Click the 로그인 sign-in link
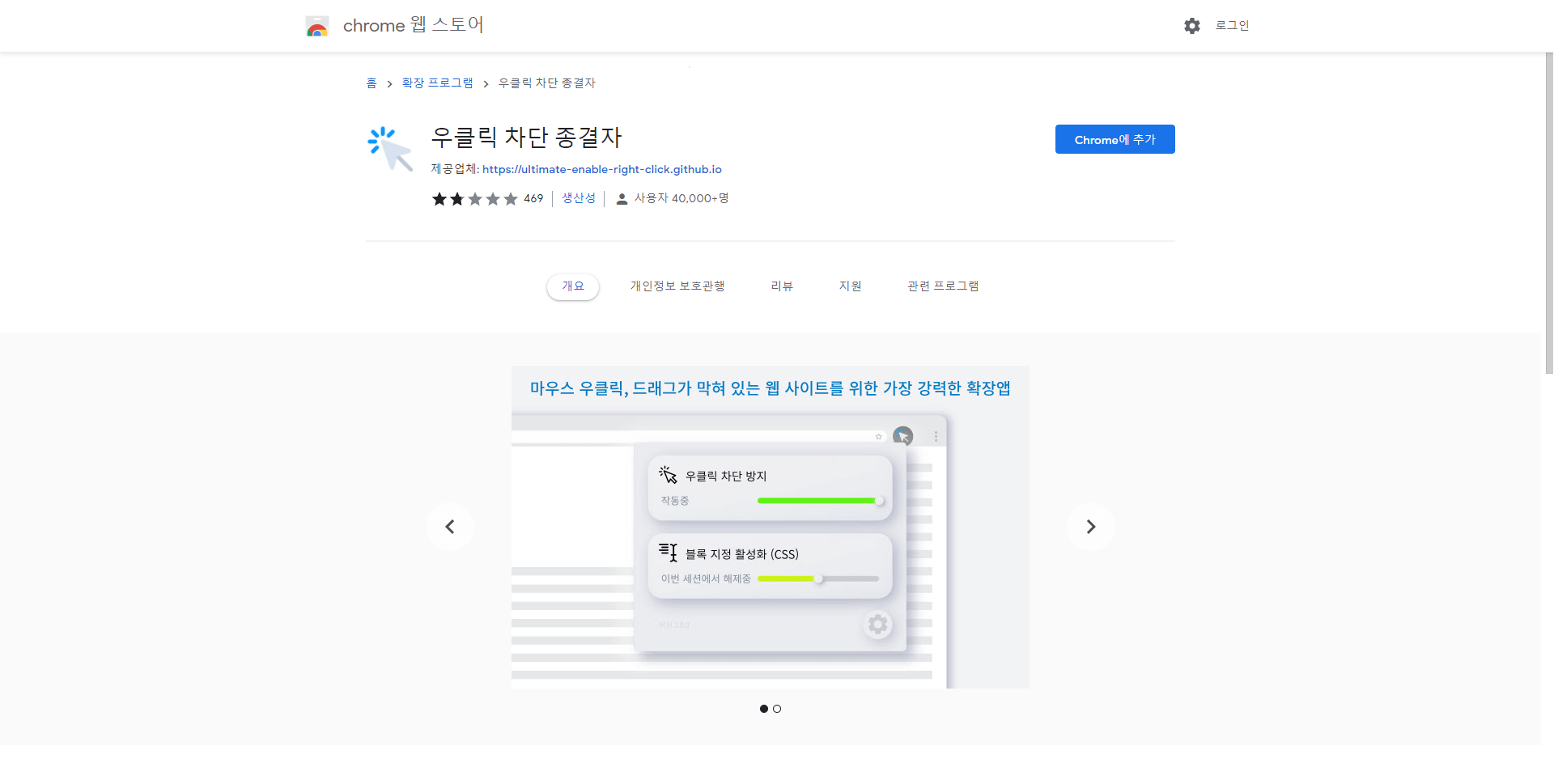 pyautogui.click(x=1232, y=26)
